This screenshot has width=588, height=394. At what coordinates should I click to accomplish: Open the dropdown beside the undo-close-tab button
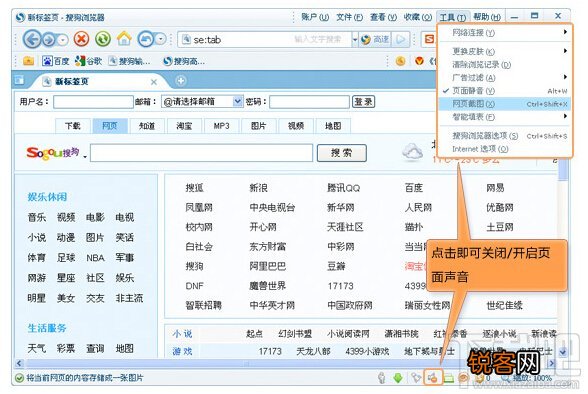161,39
